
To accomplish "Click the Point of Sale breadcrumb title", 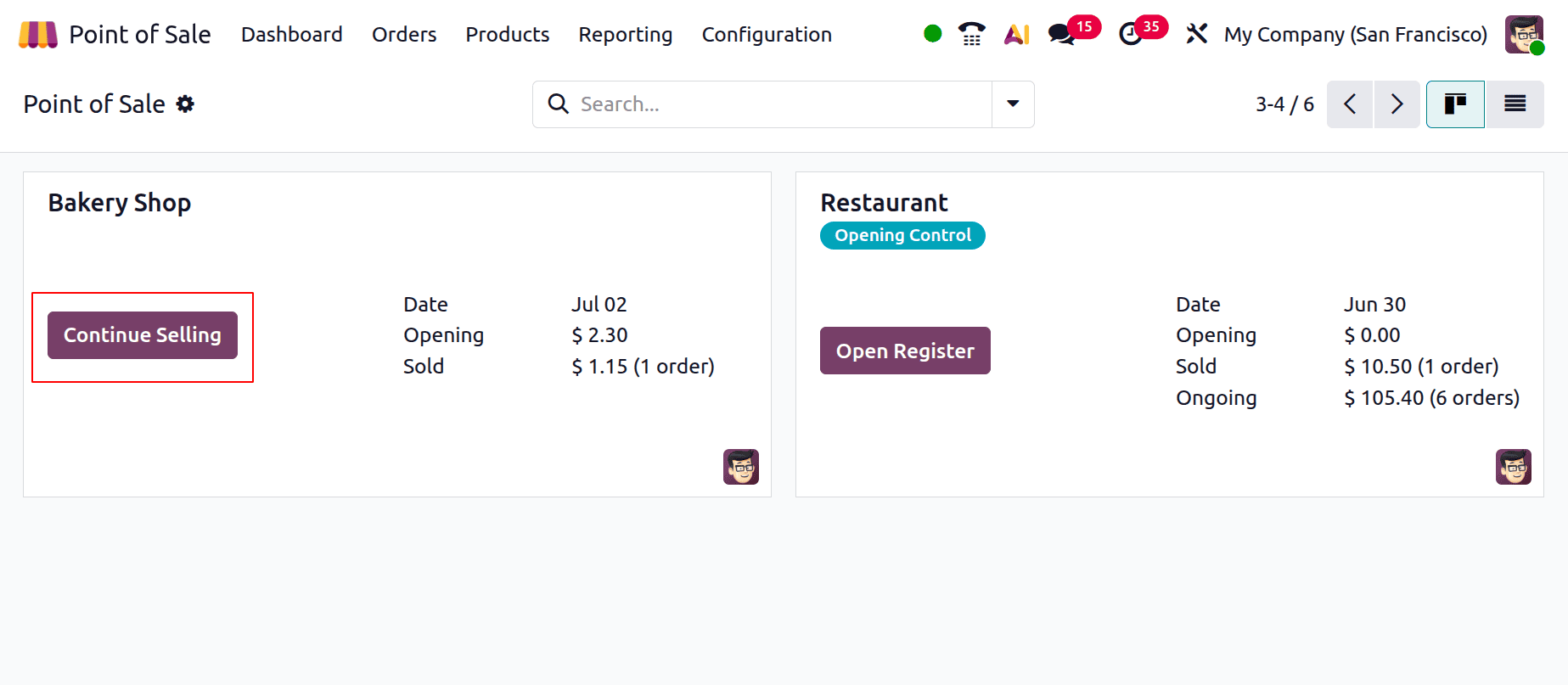I will (x=94, y=104).
